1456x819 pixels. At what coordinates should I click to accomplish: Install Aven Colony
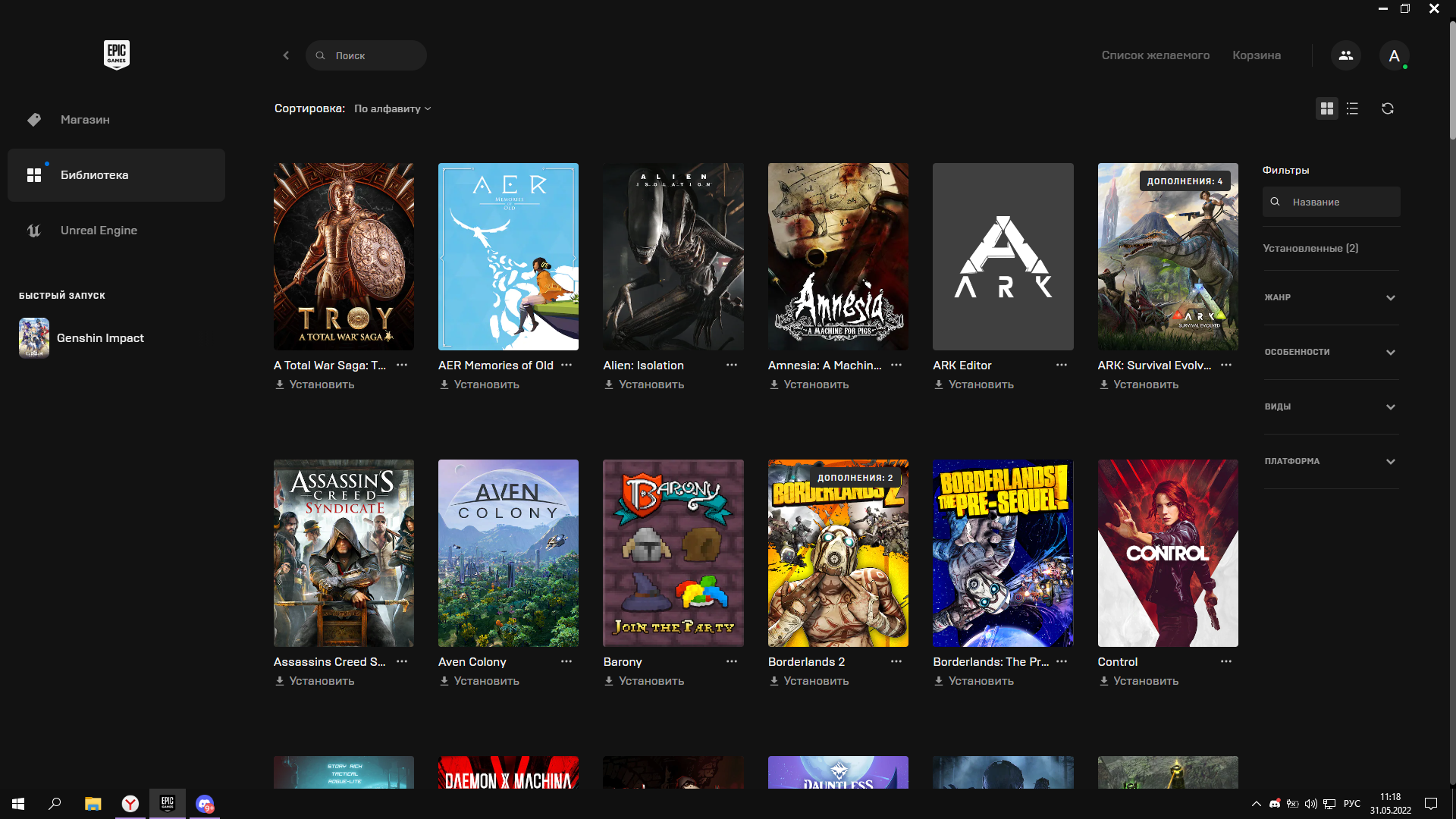[479, 681]
